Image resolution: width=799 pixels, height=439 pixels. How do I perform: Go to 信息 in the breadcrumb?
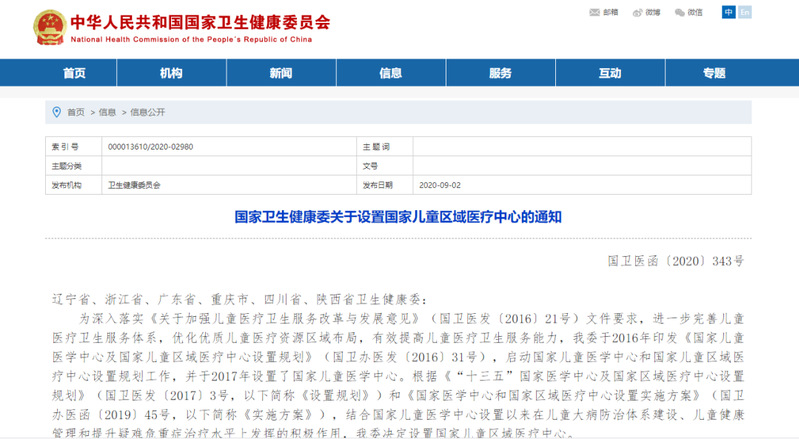pyautogui.click(x=107, y=112)
